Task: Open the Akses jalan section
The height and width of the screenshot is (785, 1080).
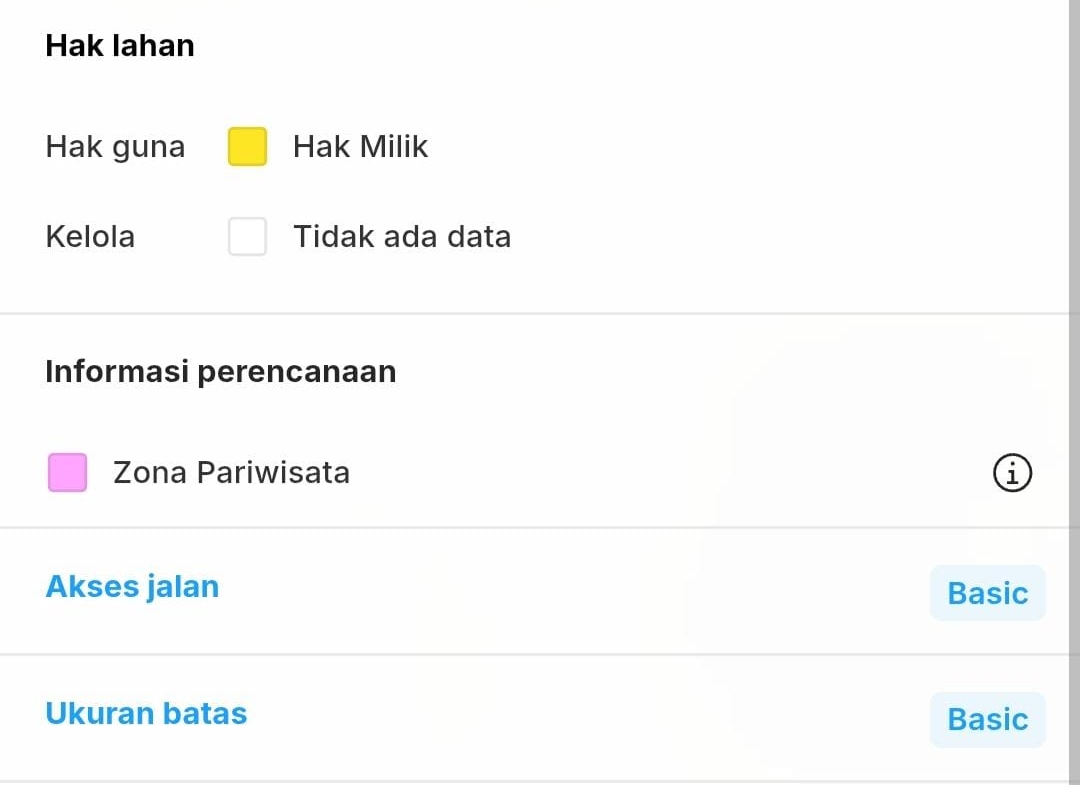Action: click(132, 586)
